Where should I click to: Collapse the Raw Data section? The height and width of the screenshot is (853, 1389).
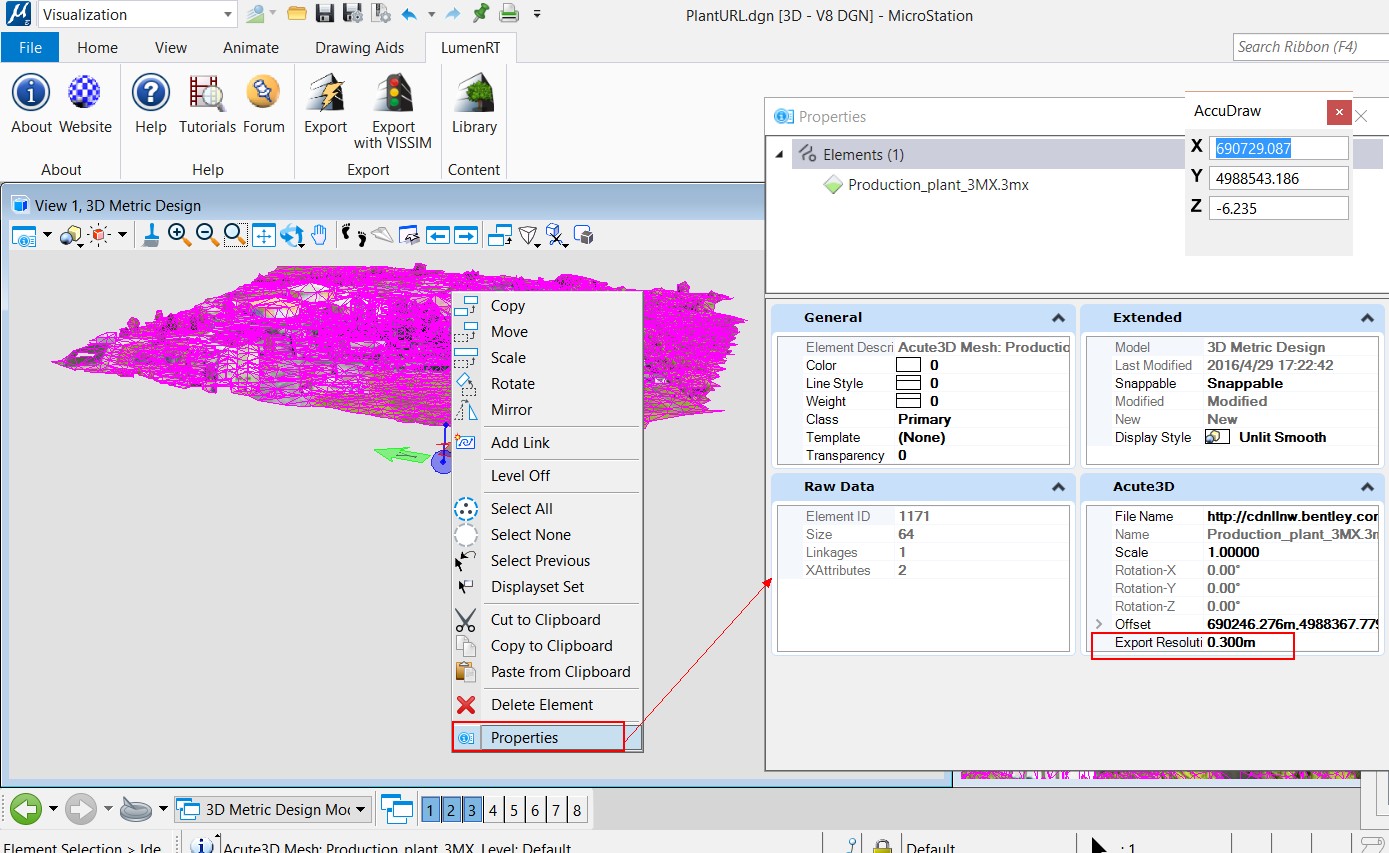1058,487
